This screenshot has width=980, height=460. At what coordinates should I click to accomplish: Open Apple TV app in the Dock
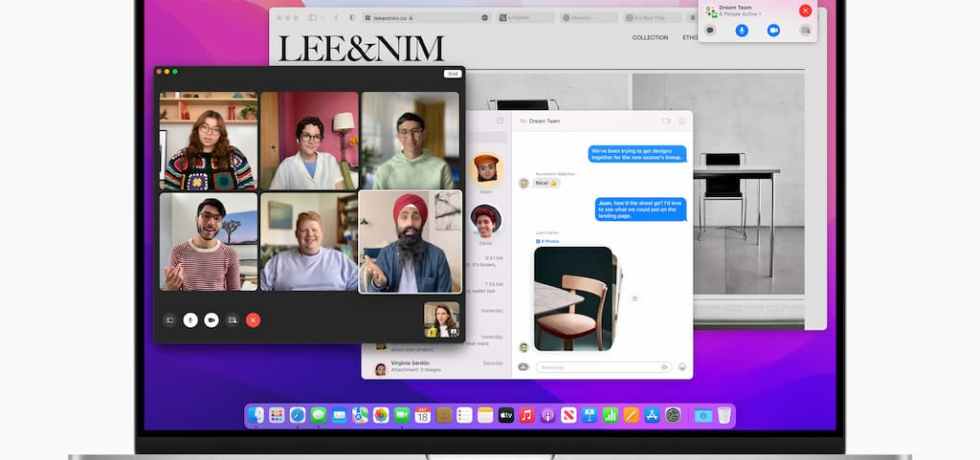coord(506,415)
